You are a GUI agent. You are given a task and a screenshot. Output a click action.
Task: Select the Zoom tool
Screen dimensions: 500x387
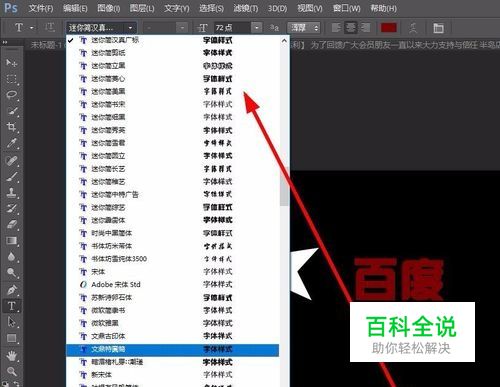pos(11,371)
